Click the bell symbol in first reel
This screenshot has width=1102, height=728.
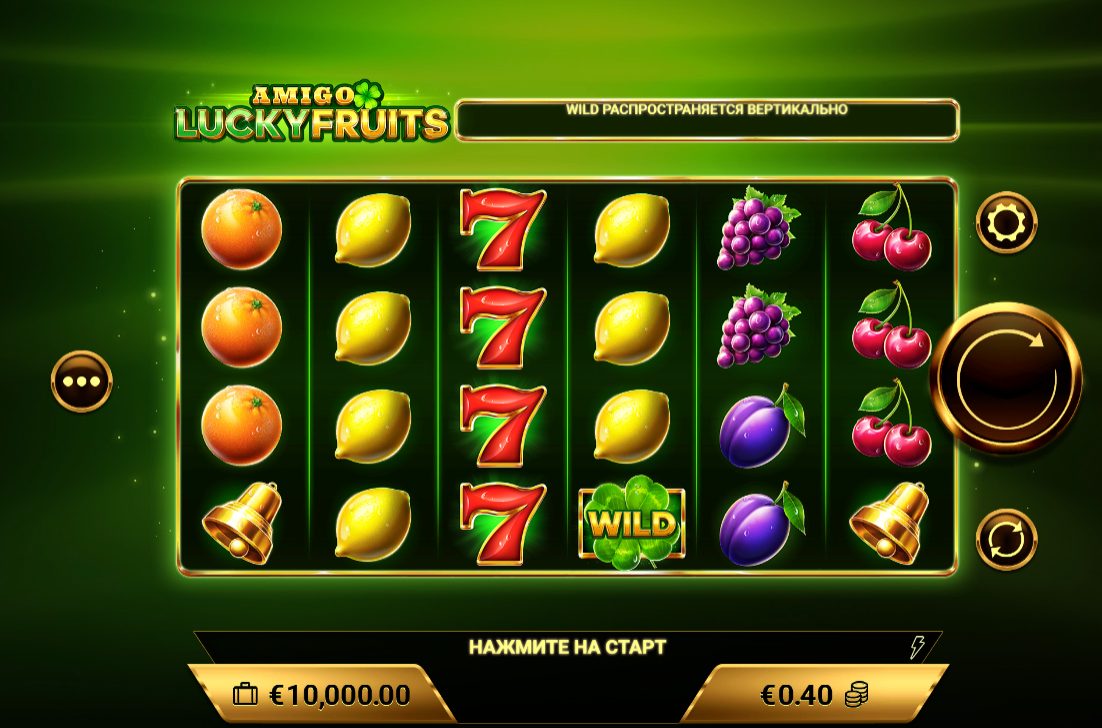tap(241, 523)
